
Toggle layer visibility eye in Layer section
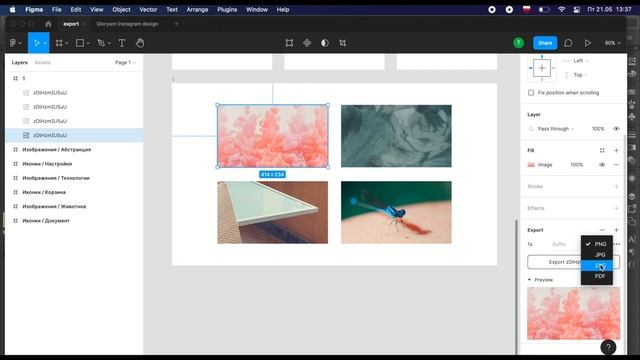pos(616,129)
